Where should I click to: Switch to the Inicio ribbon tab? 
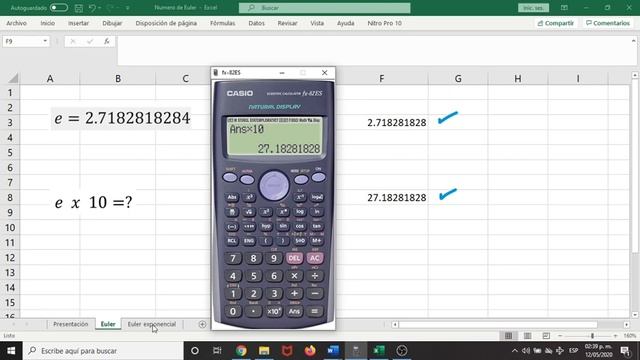point(47,23)
